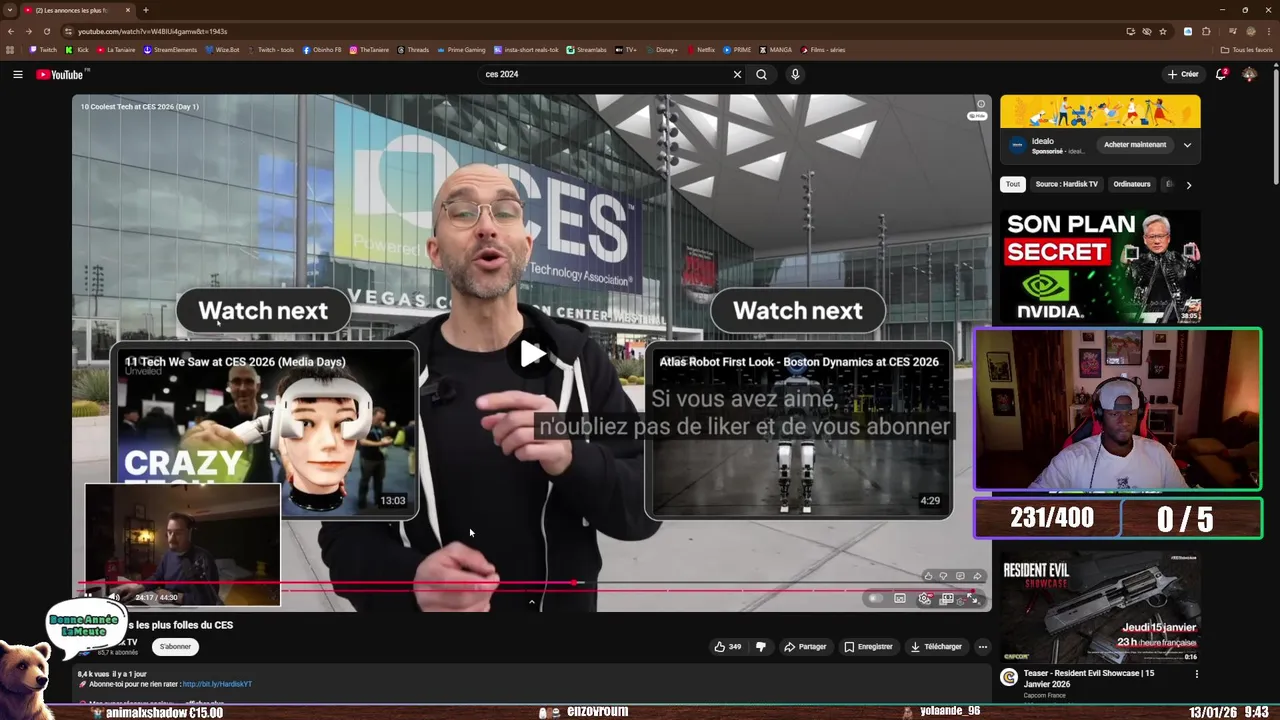1280x720 pixels.
Task: Open a new browser tab with plus
Action: tap(146, 10)
